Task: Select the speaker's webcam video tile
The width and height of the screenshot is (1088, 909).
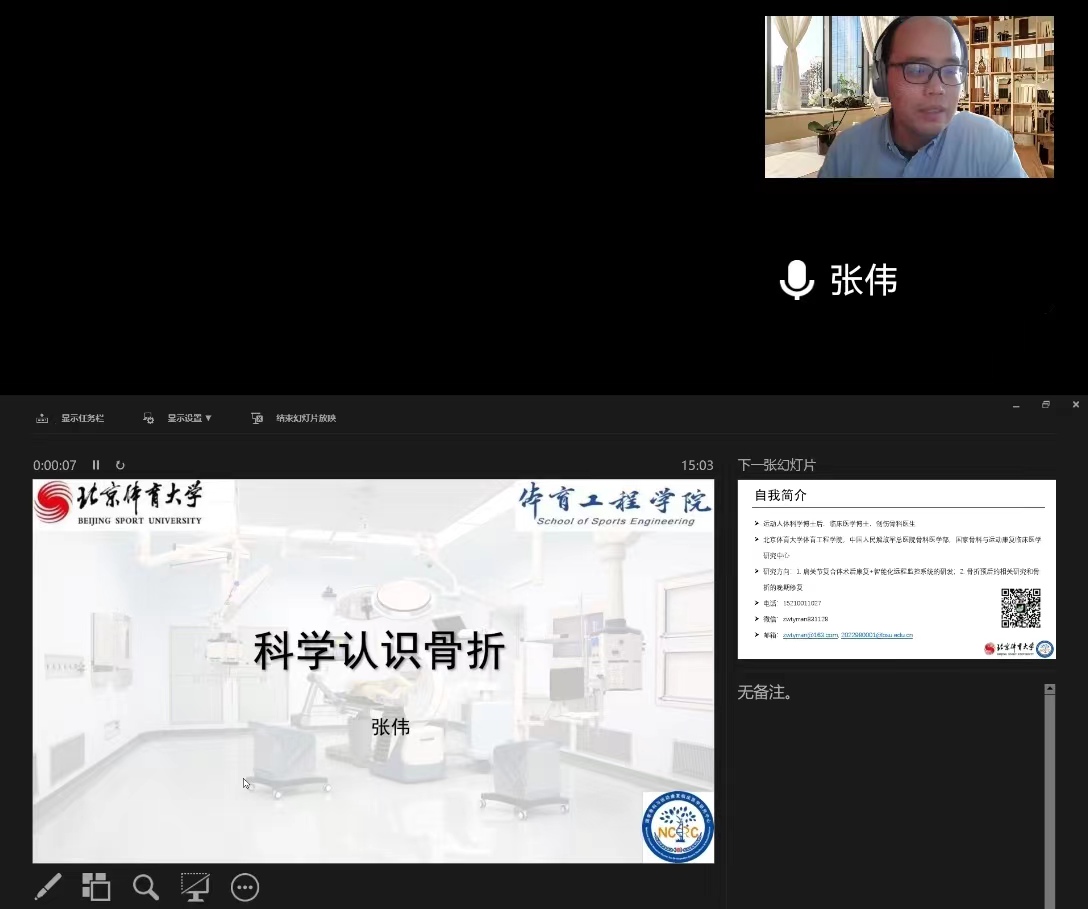Action: (x=909, y=97)
